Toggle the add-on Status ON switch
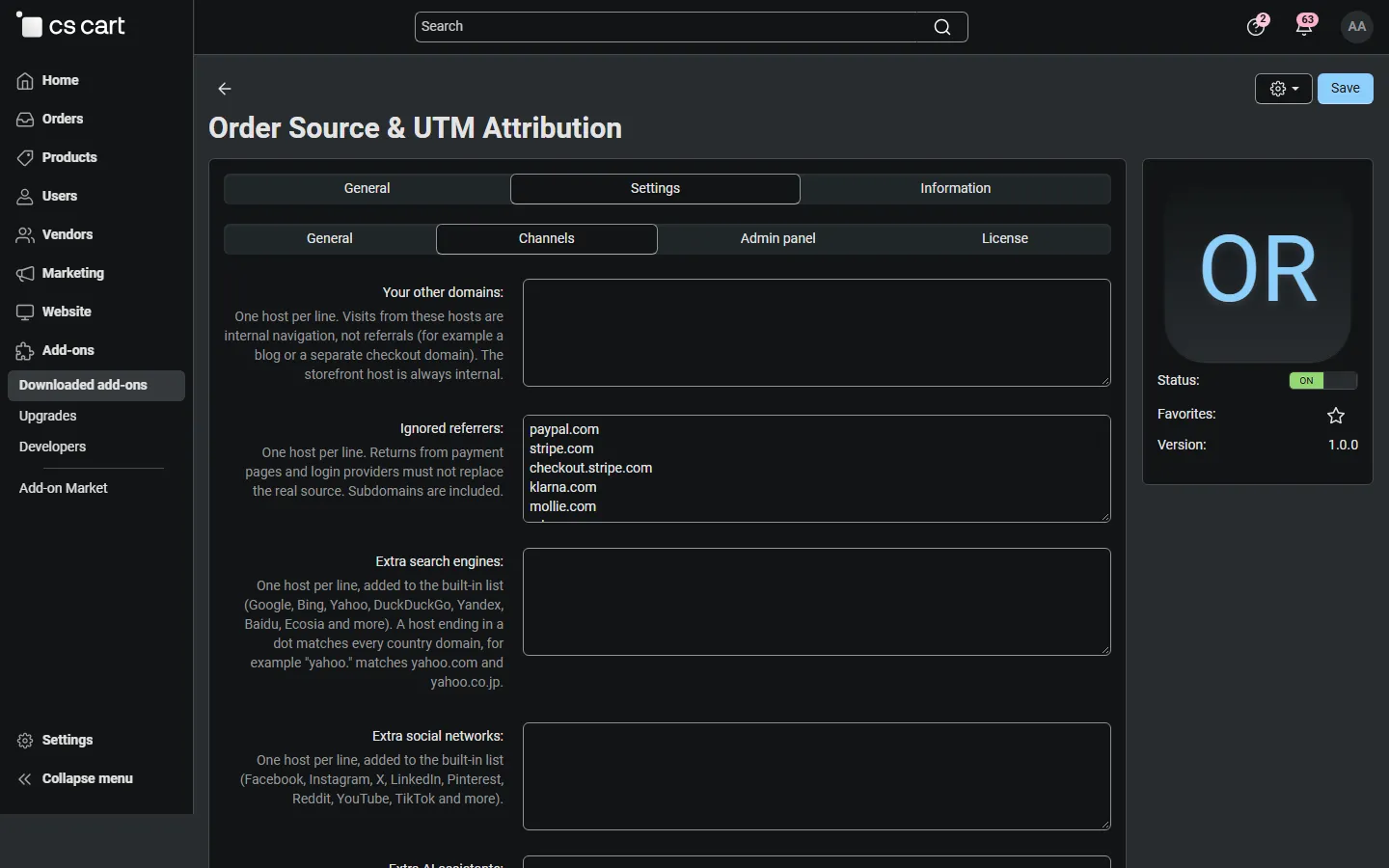 pyautogui.click(x=1323, y=381)
